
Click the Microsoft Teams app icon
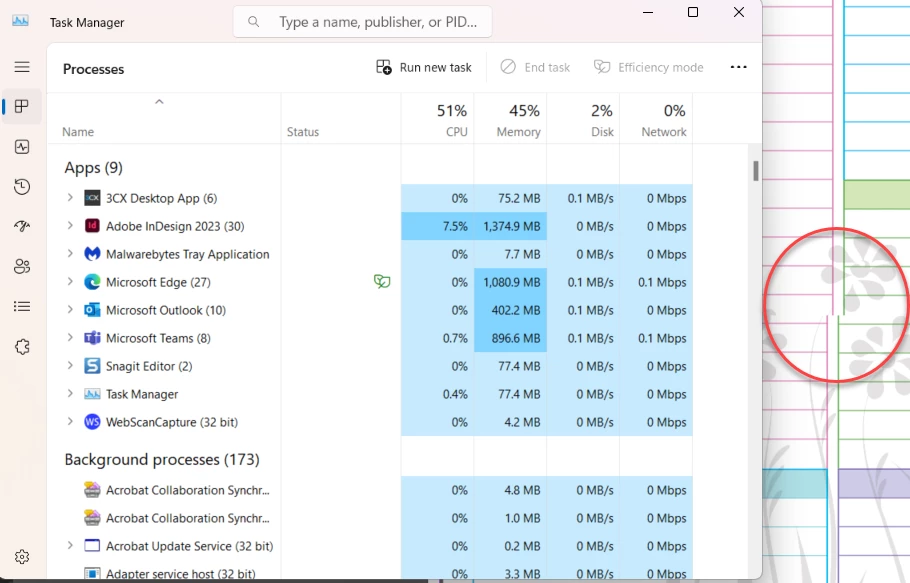[x=92, y=338]
